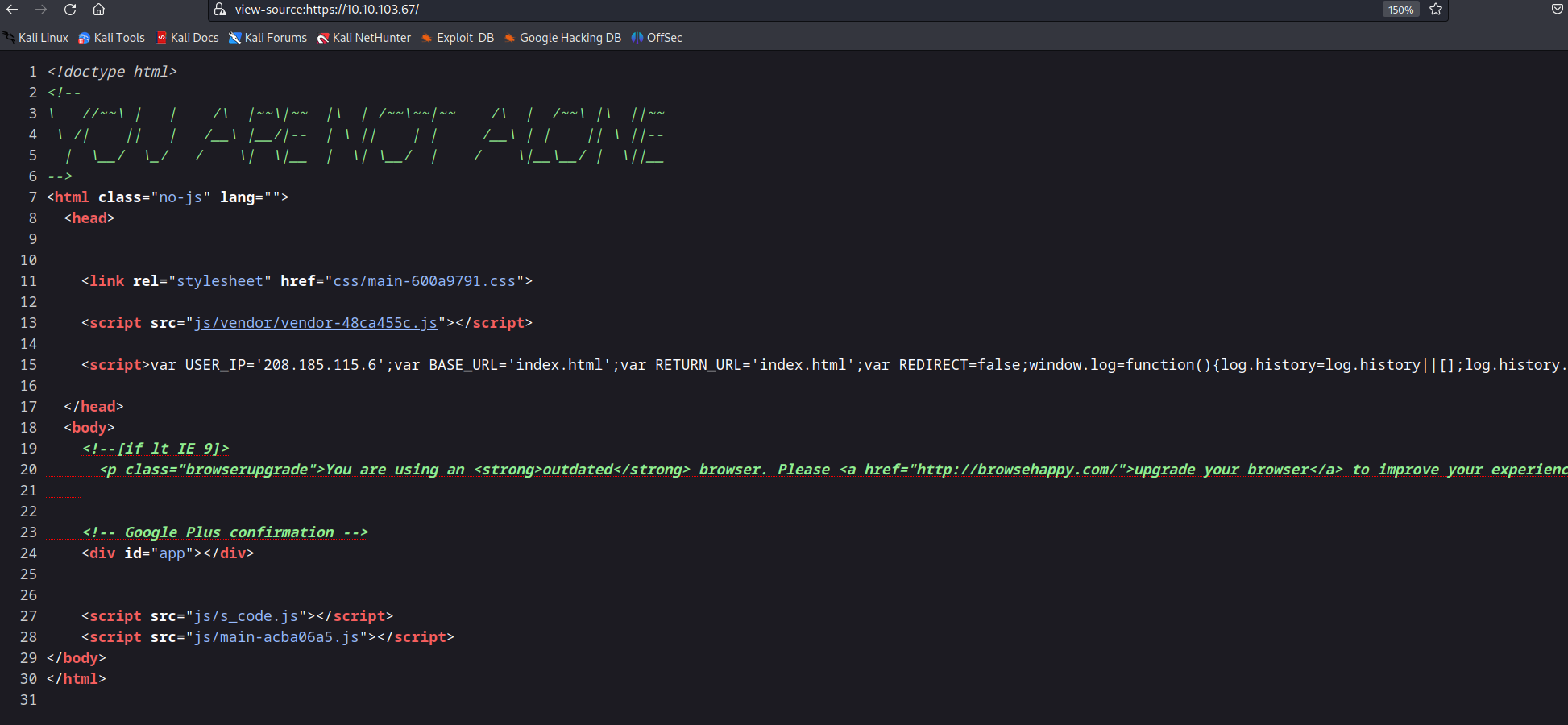
Task: Follow the css/main-600a9791.css link
Action: click(424, 281)
